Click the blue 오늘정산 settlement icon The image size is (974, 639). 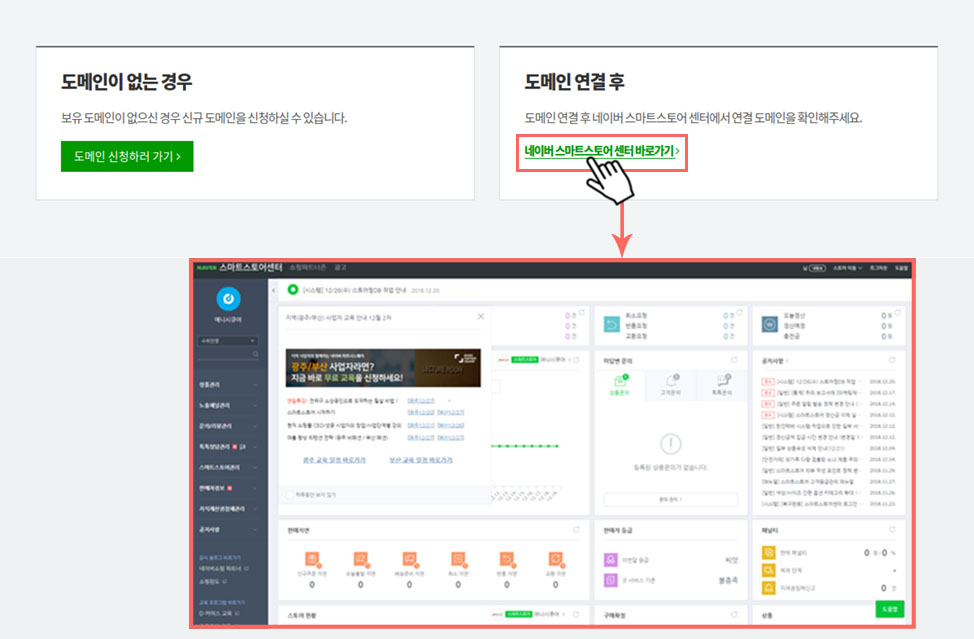770,324
